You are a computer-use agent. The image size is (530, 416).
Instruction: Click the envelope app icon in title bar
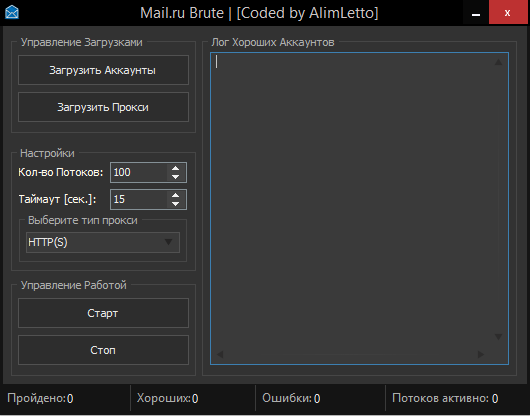[12, 13]
